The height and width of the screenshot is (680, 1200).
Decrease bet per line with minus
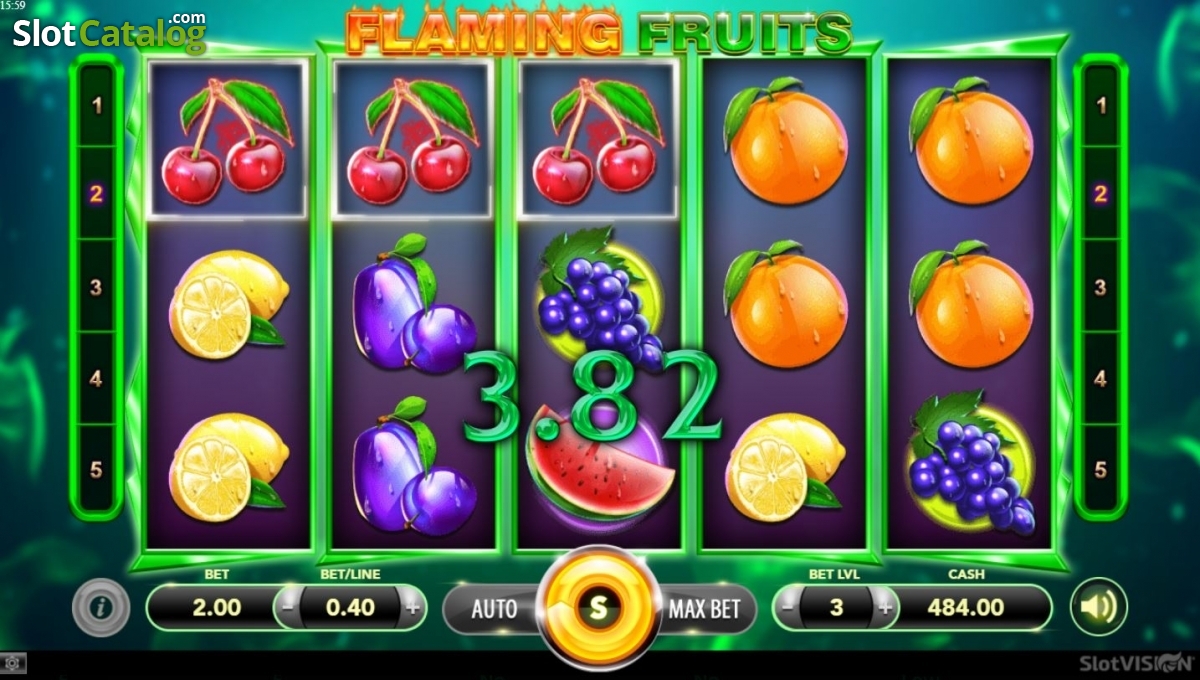coord(288,607)
